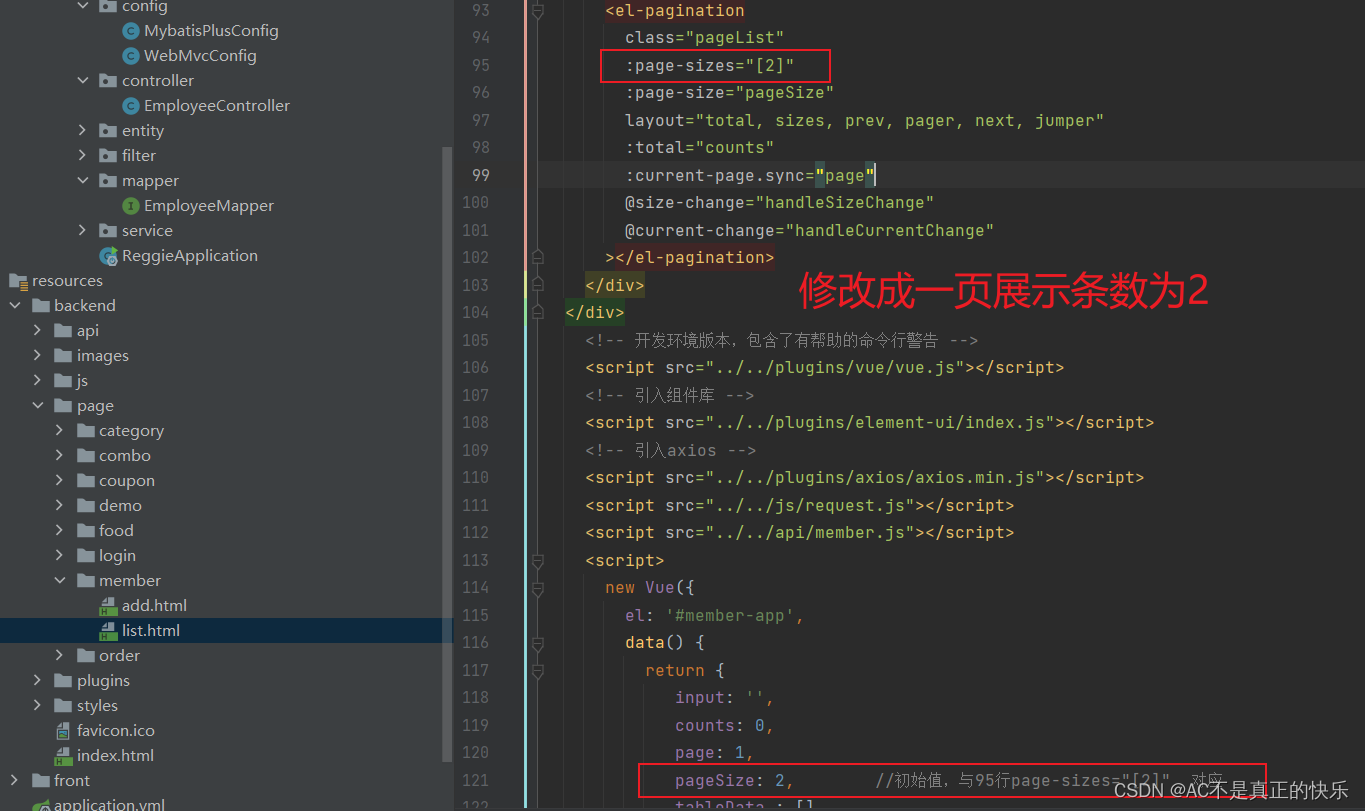Select the food folder
Screen dimensions: 1365x811
[x=116, y=531]
